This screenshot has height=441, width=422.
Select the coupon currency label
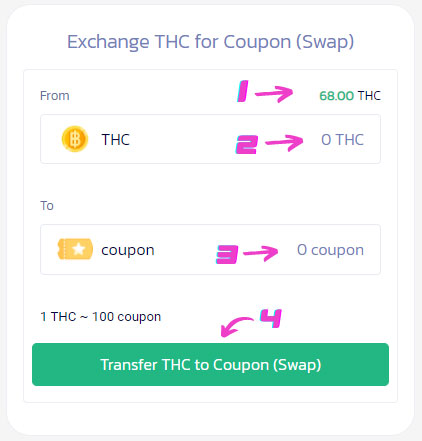pos(128,250)
